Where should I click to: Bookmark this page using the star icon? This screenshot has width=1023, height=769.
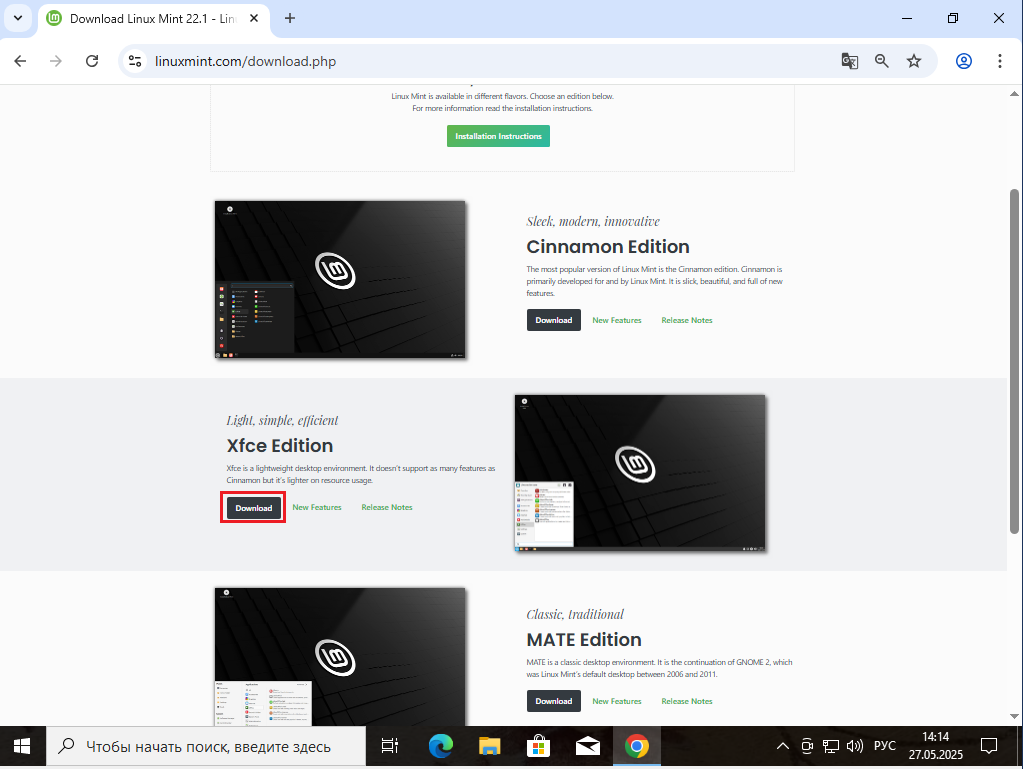pos(913,61)
